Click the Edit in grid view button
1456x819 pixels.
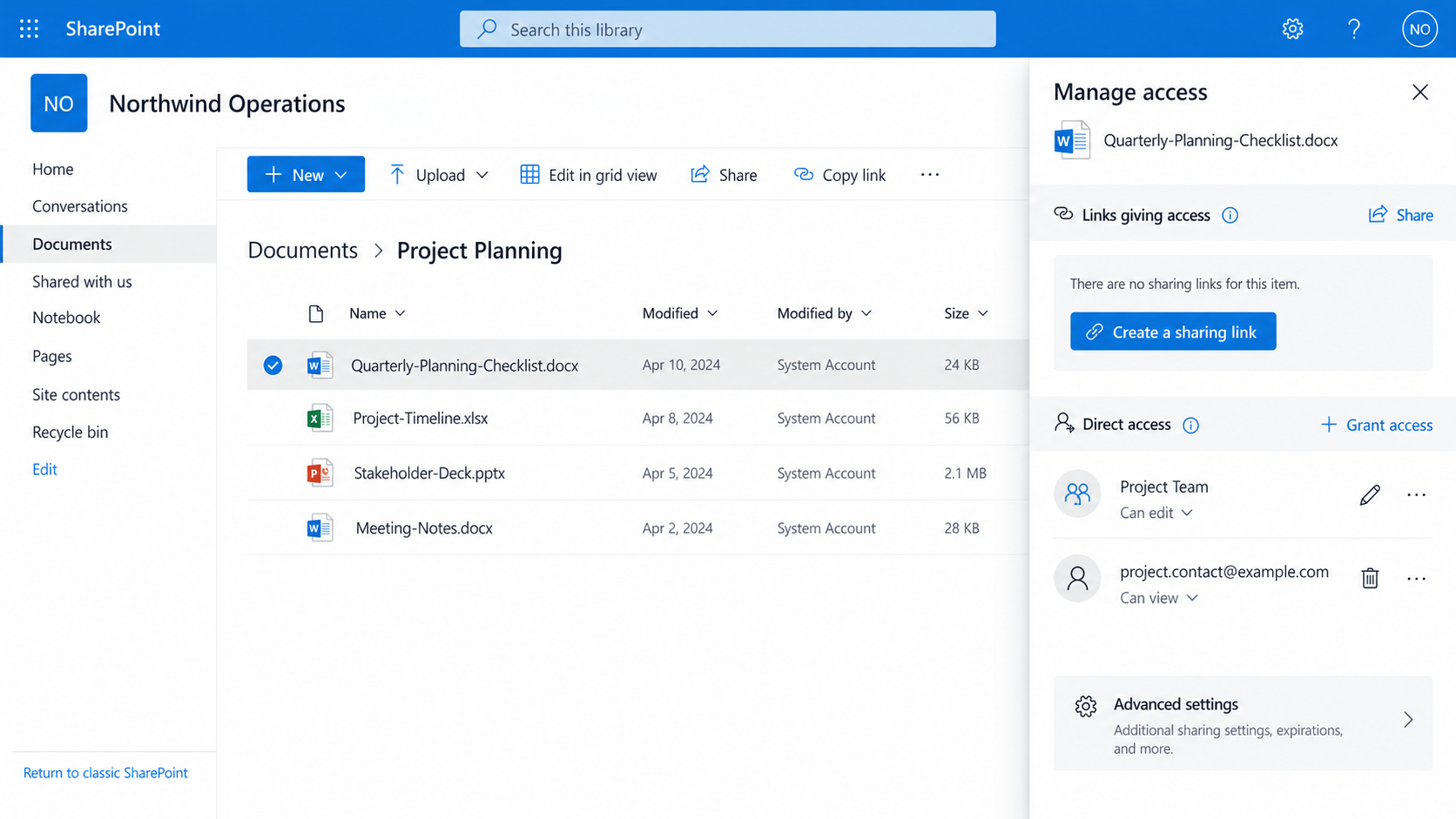tap(589, 175)
